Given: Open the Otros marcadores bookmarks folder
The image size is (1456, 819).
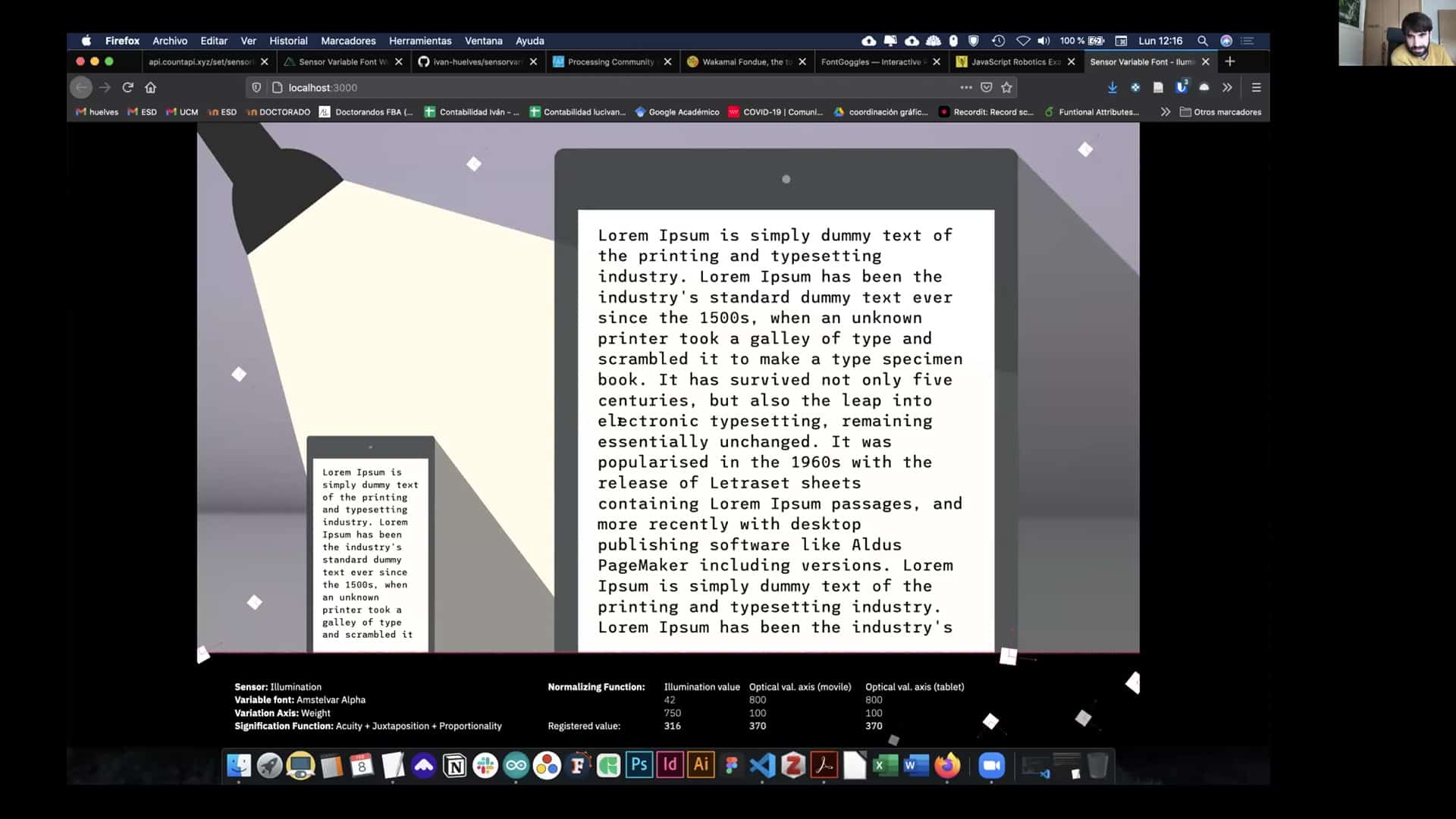Looking at the screenshot, I should point(1220,111).
